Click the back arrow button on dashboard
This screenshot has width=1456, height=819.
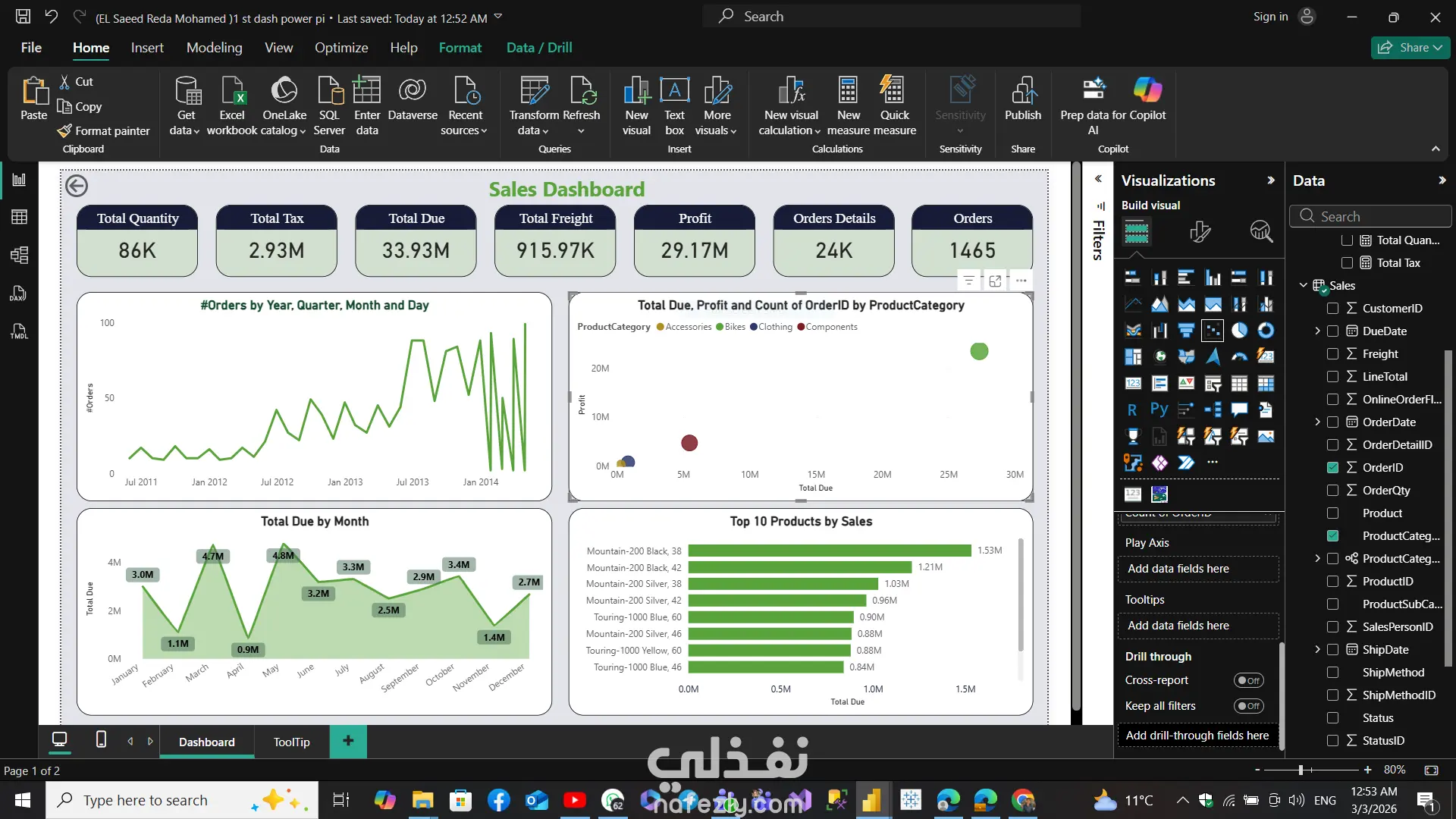77,186
